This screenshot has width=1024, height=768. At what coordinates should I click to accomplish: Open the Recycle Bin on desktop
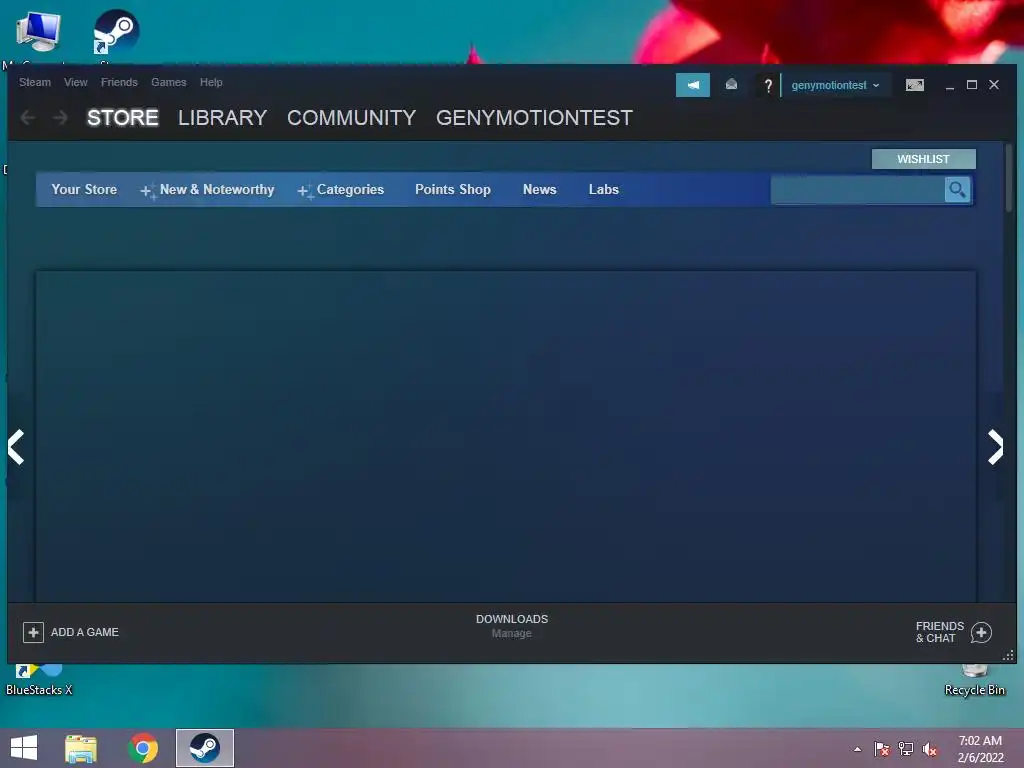974,680
